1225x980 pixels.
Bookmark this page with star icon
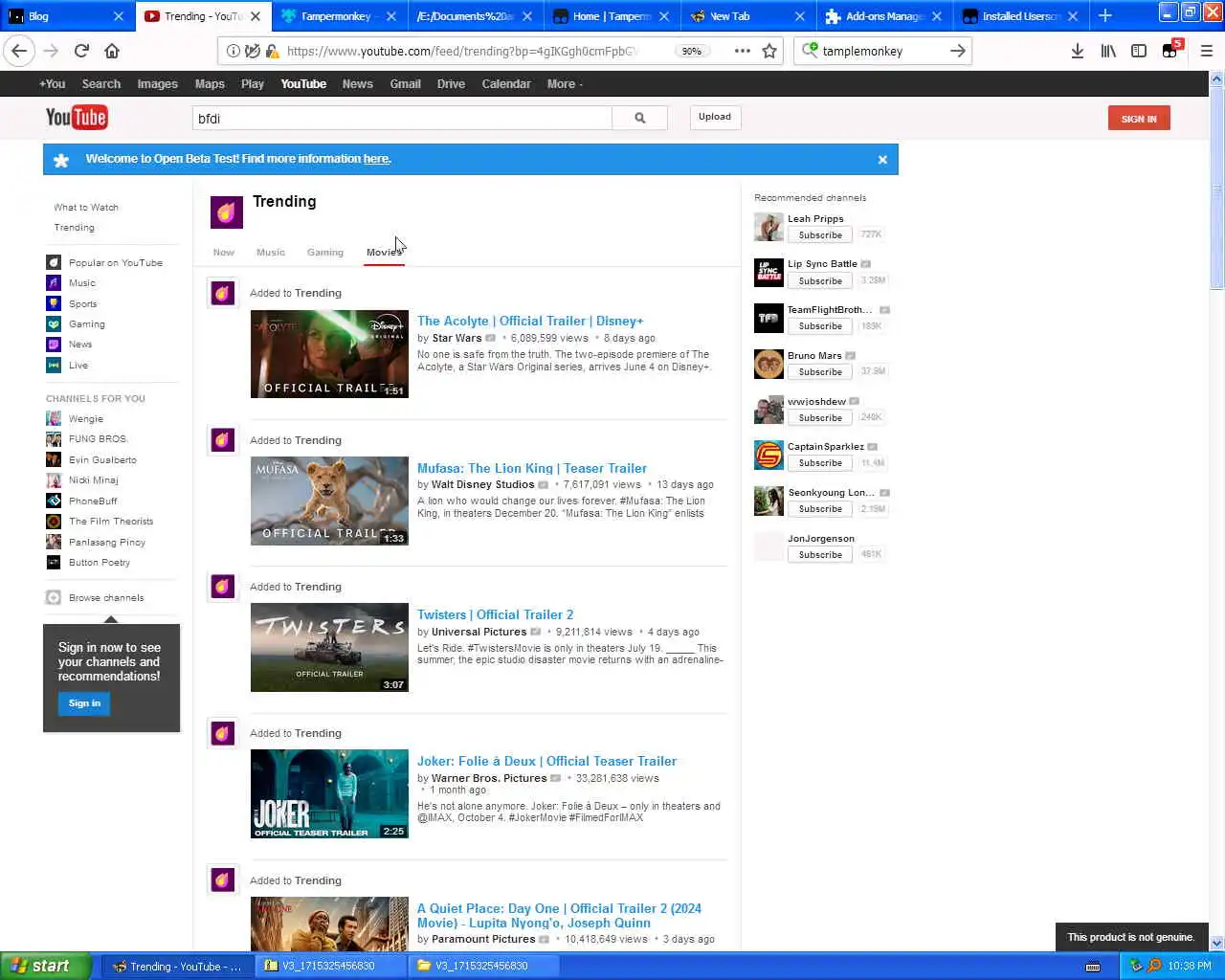769,51
